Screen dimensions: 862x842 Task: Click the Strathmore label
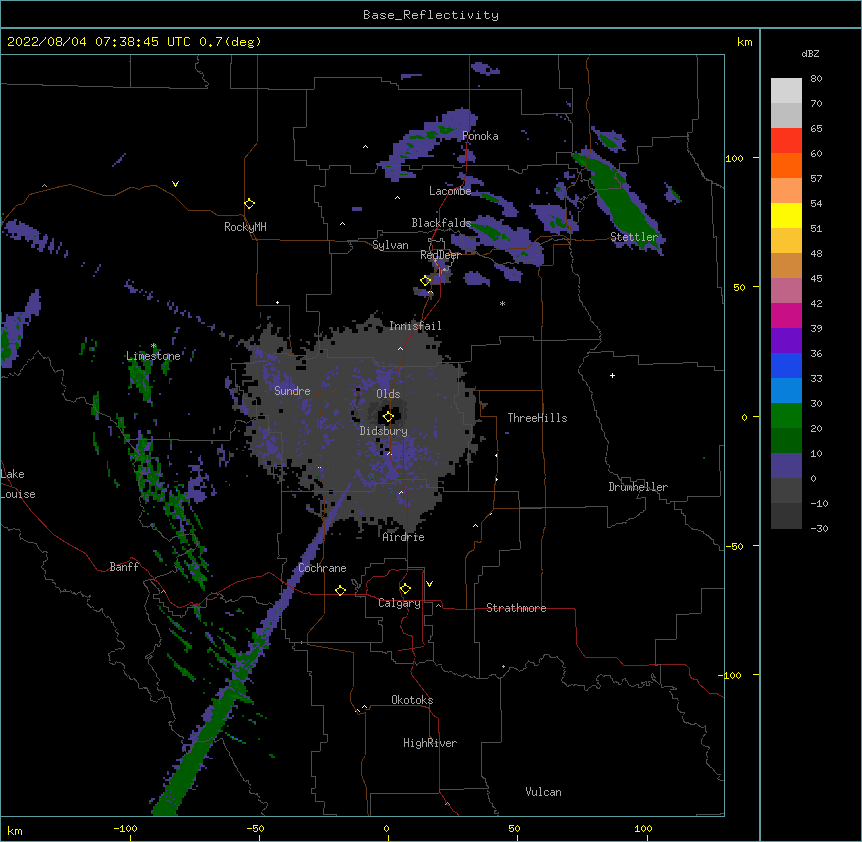[516, 608]
